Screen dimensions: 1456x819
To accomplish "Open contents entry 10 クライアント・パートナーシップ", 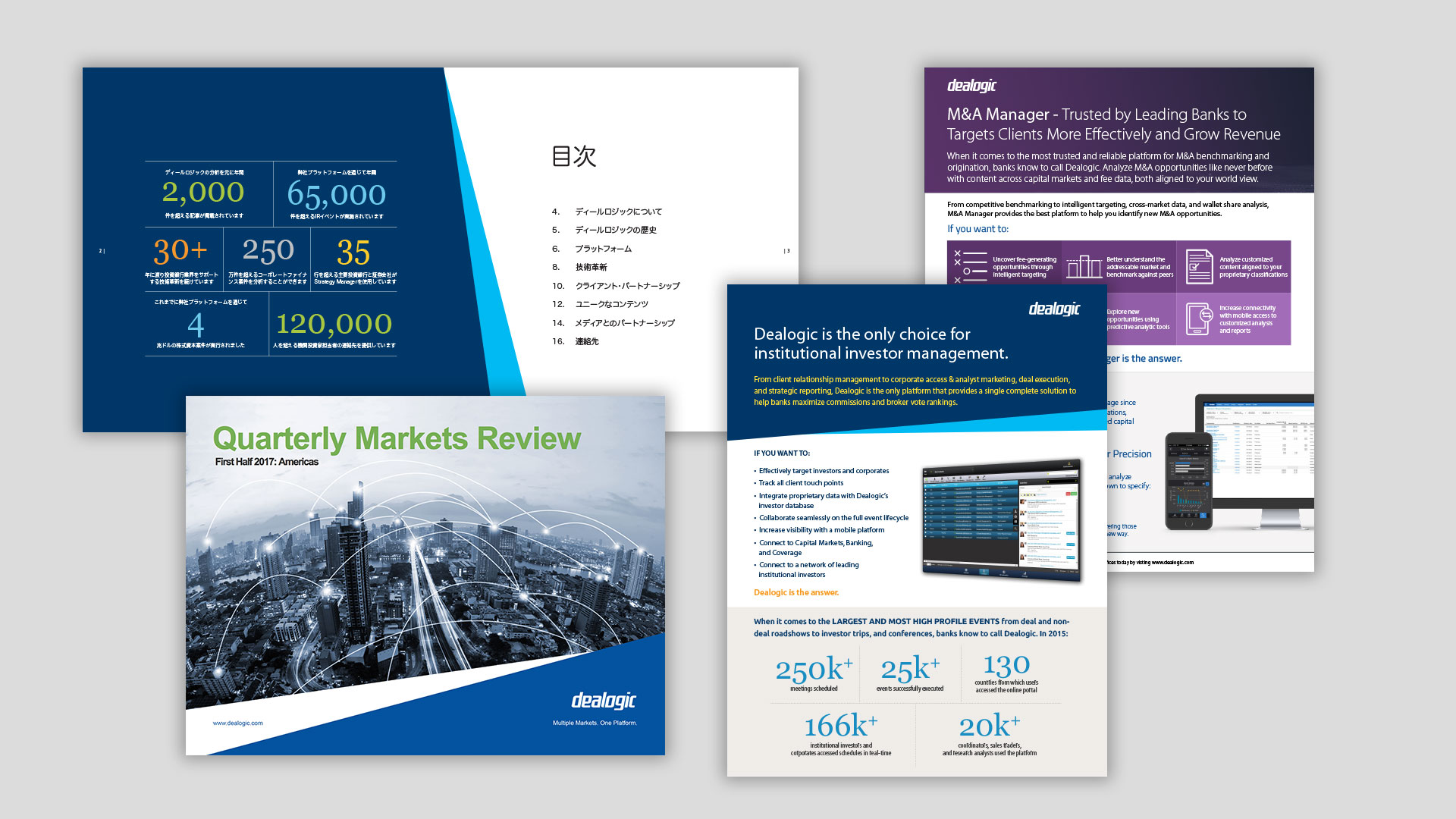I will pyautogui.click(x=616, y=286).
